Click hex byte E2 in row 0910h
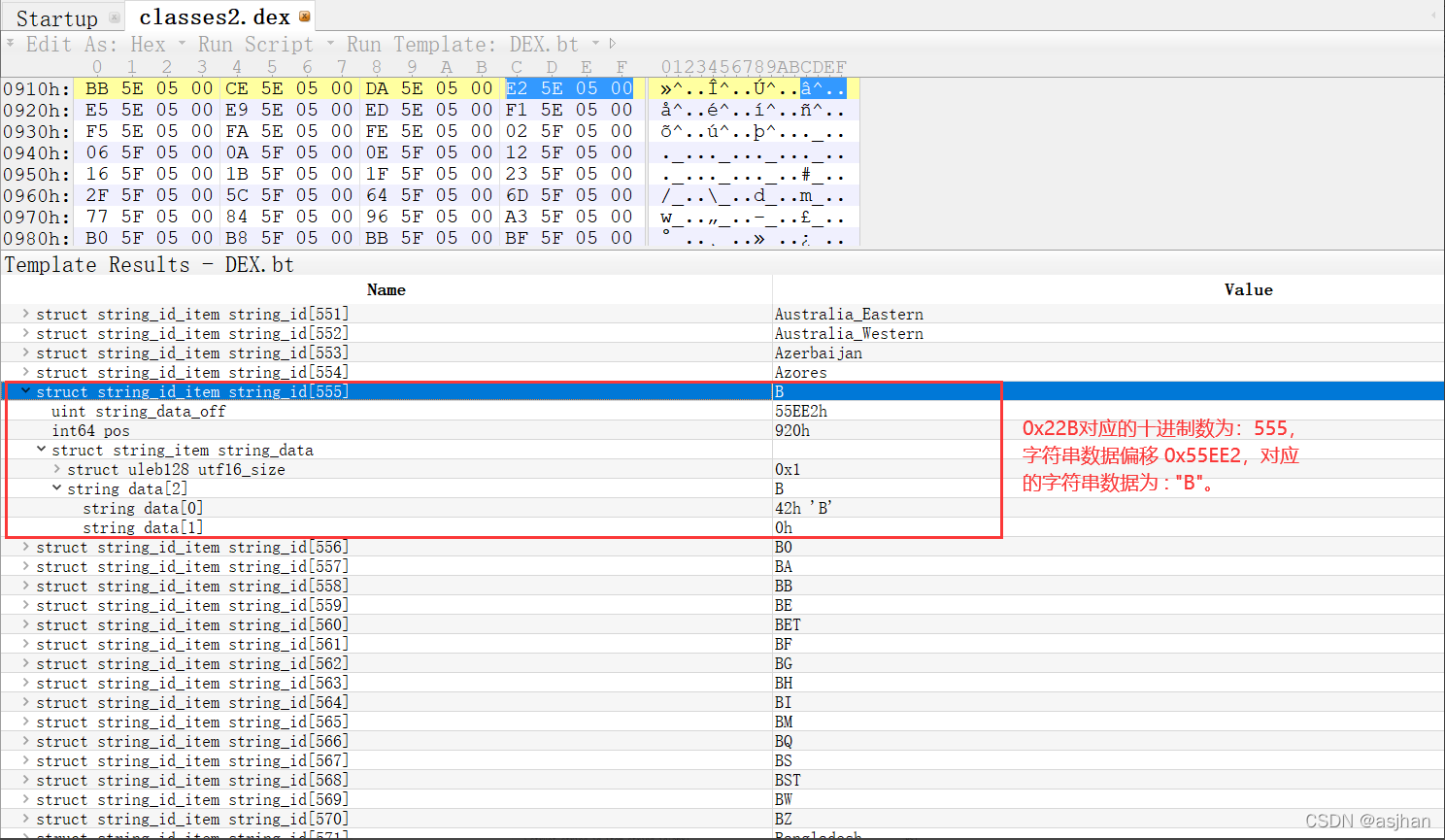The image size is (1445, 840). (517, 88)
